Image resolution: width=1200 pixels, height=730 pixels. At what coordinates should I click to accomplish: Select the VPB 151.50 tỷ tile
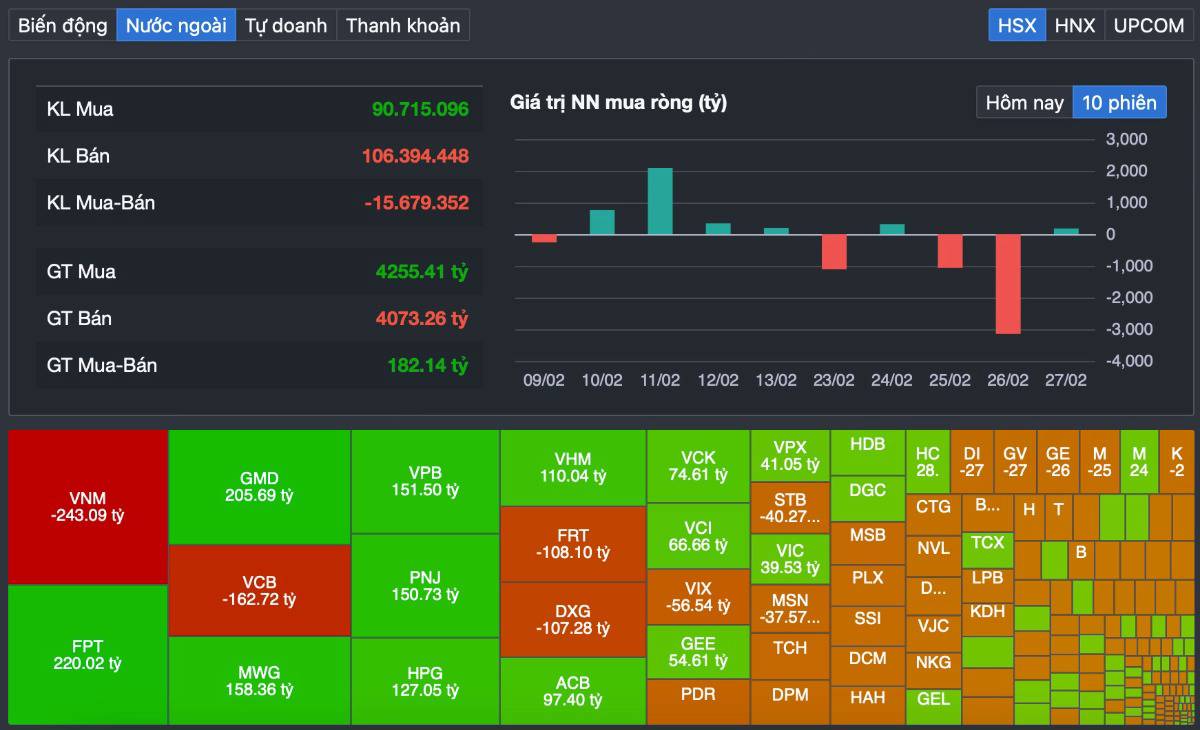coord(425,482)
